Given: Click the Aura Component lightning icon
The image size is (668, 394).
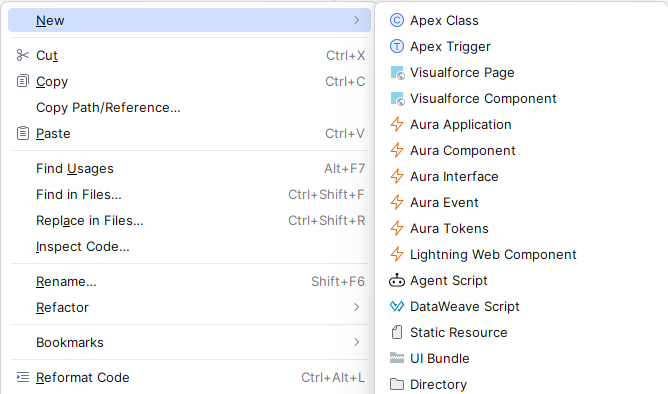Looking at the screenshot, I should [x=397, y=150].
